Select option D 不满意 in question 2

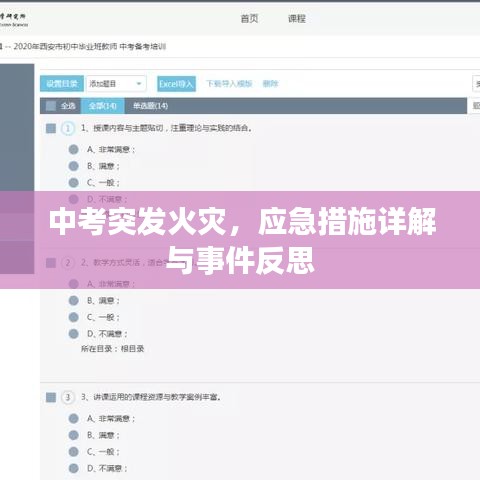point(73,334)
